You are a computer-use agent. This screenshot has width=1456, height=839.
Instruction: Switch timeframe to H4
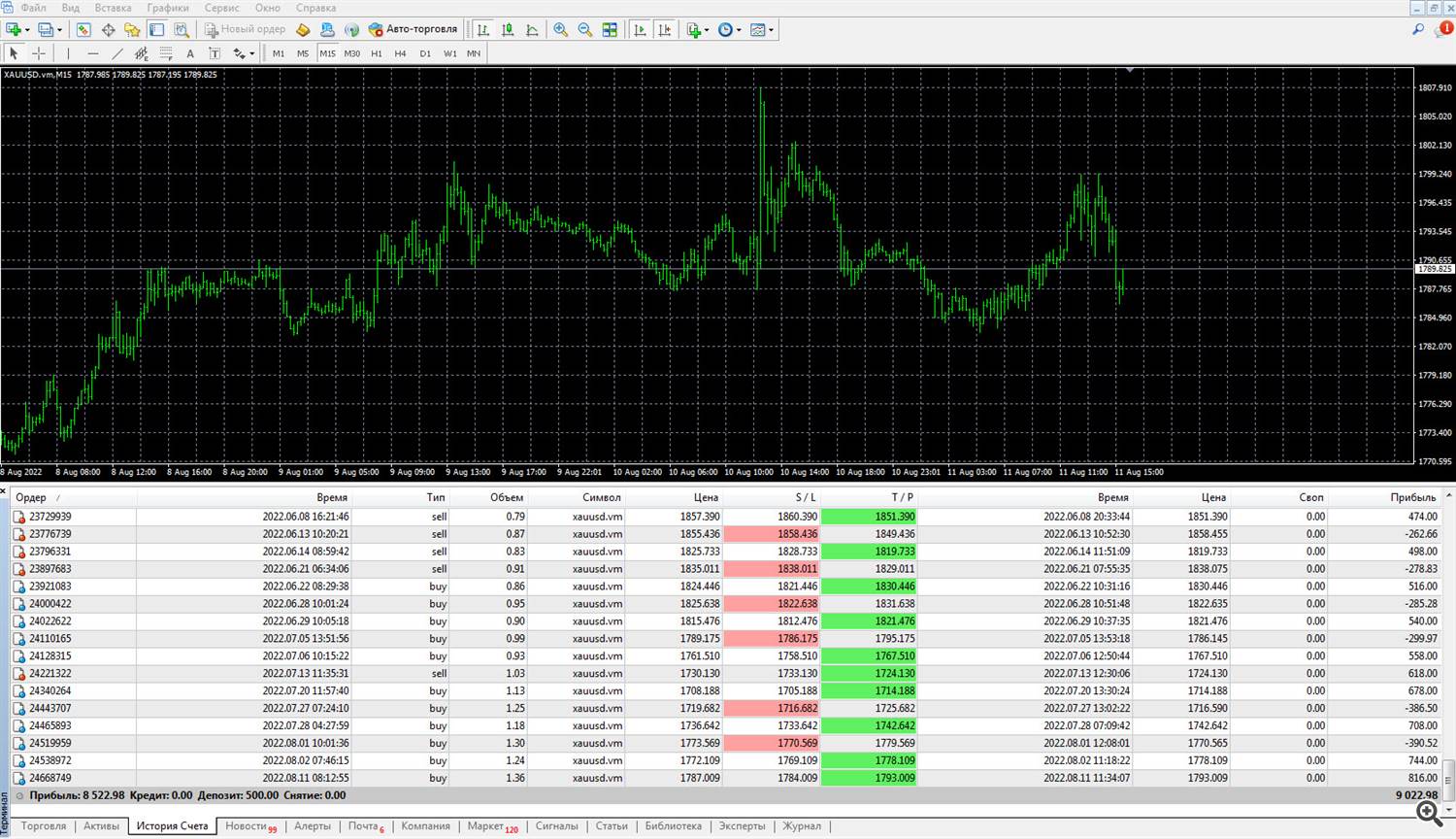[400, 53]
